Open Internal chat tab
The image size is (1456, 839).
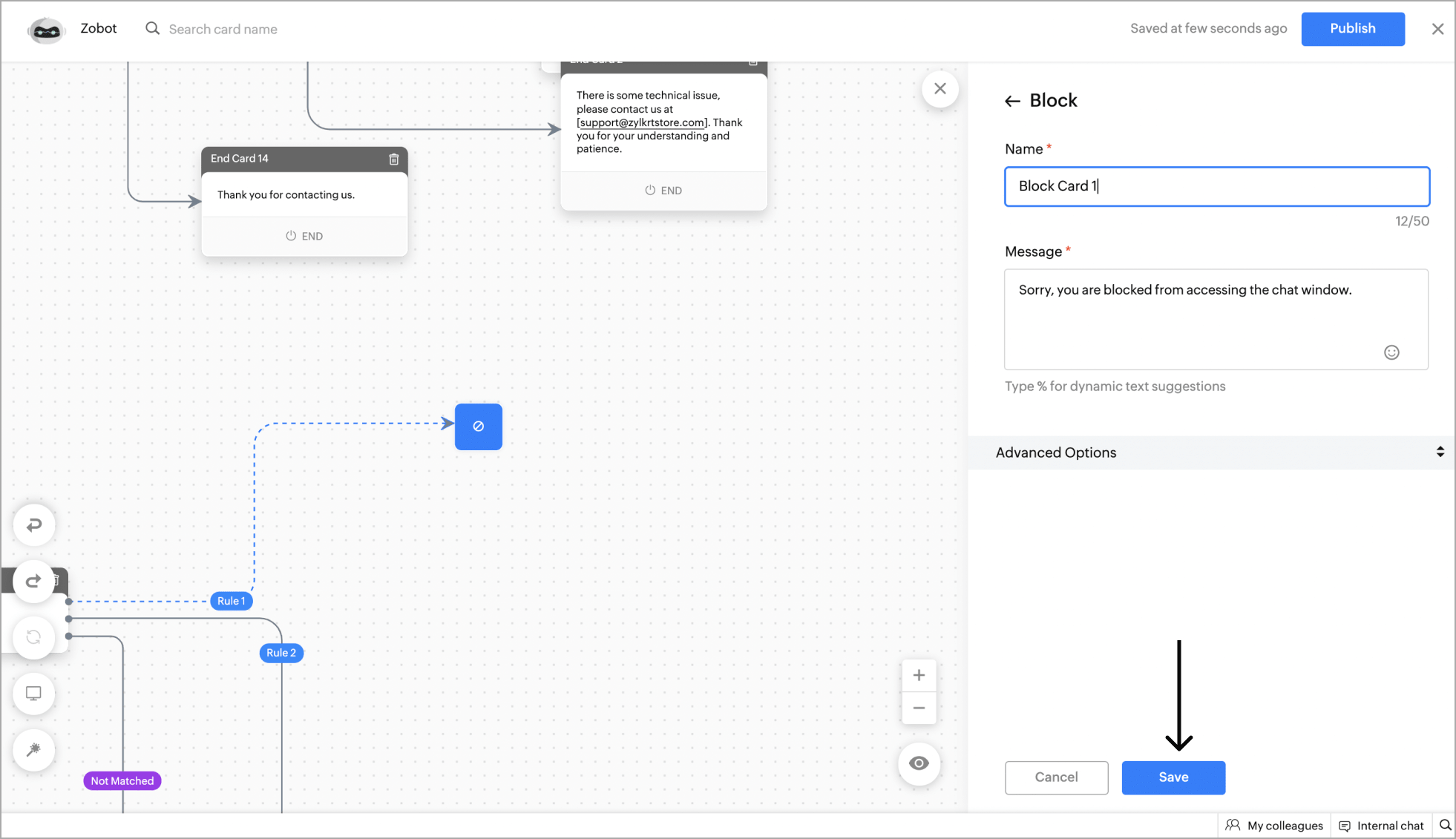[x=1382, y=826]
